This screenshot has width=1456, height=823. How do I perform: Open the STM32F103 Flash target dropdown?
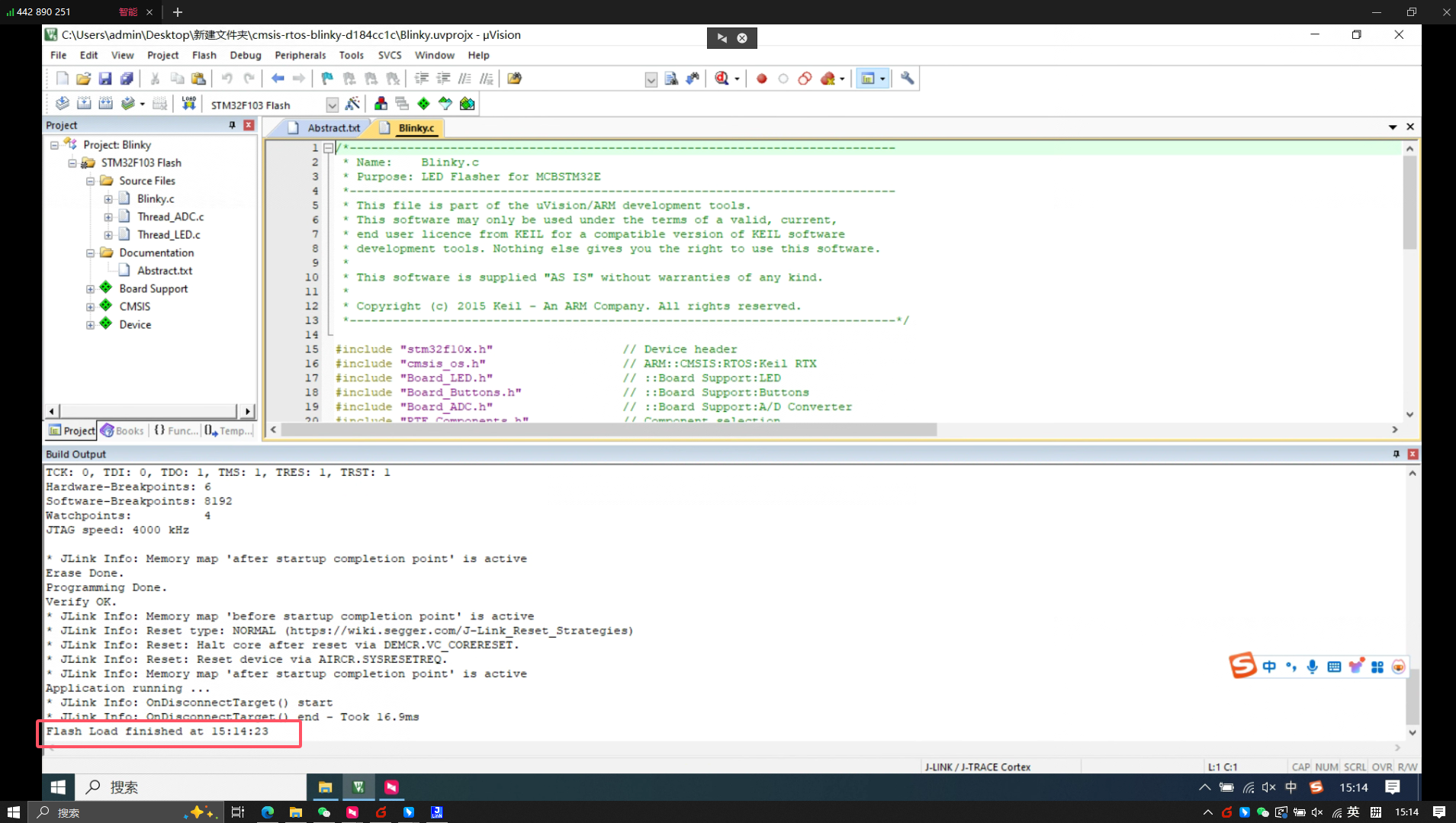click(332, 104)
